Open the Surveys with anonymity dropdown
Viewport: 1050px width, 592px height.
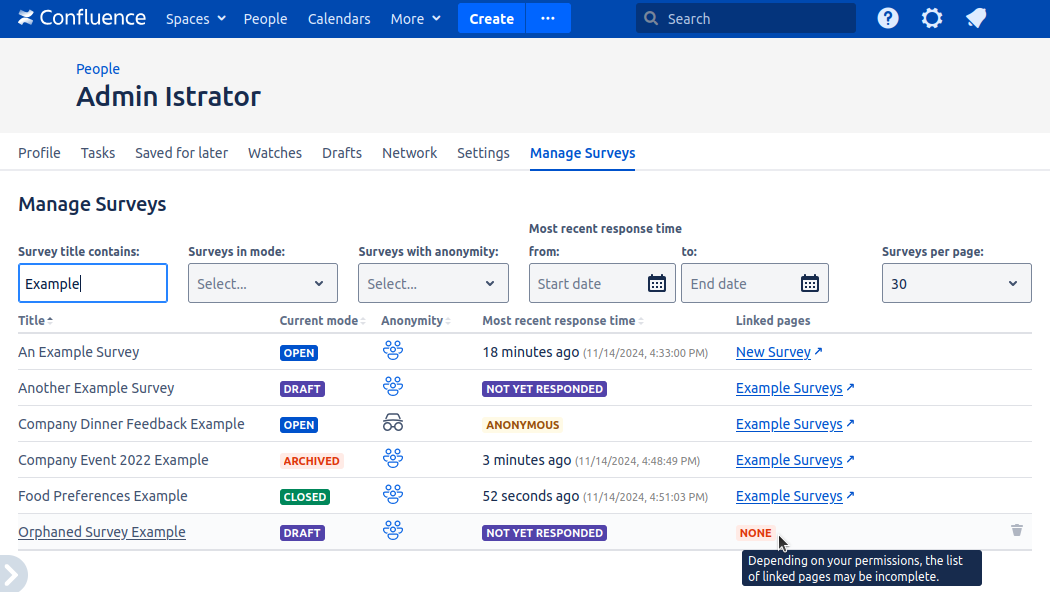point(432,283)
